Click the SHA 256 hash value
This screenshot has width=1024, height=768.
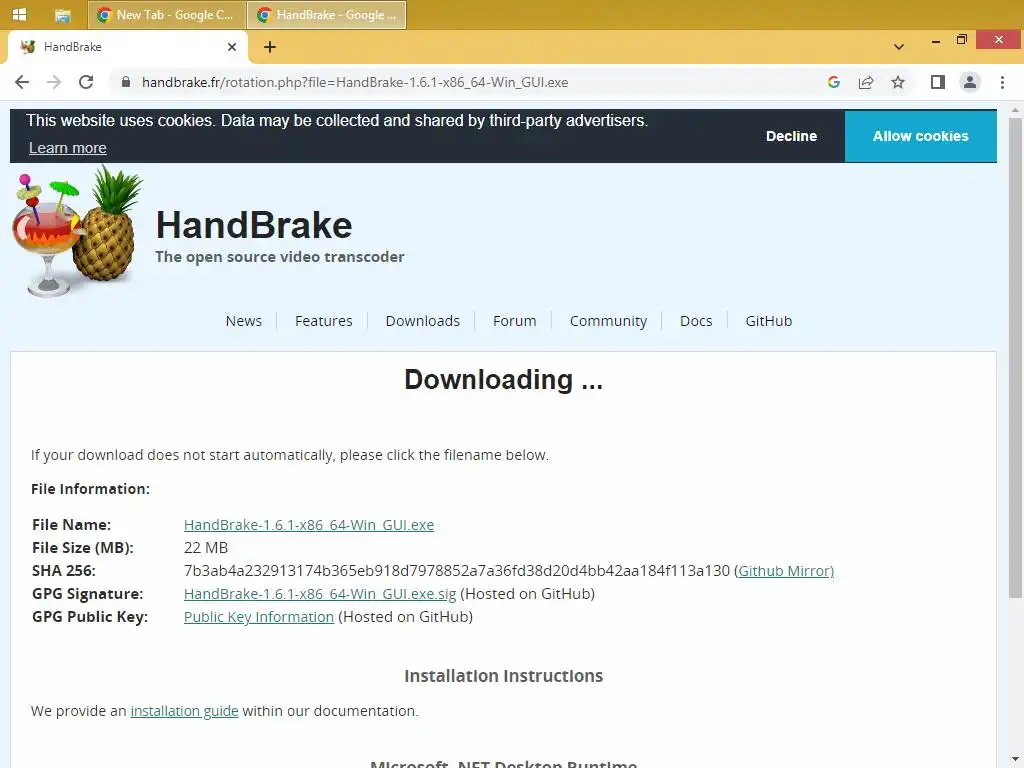tap(456, 571)
